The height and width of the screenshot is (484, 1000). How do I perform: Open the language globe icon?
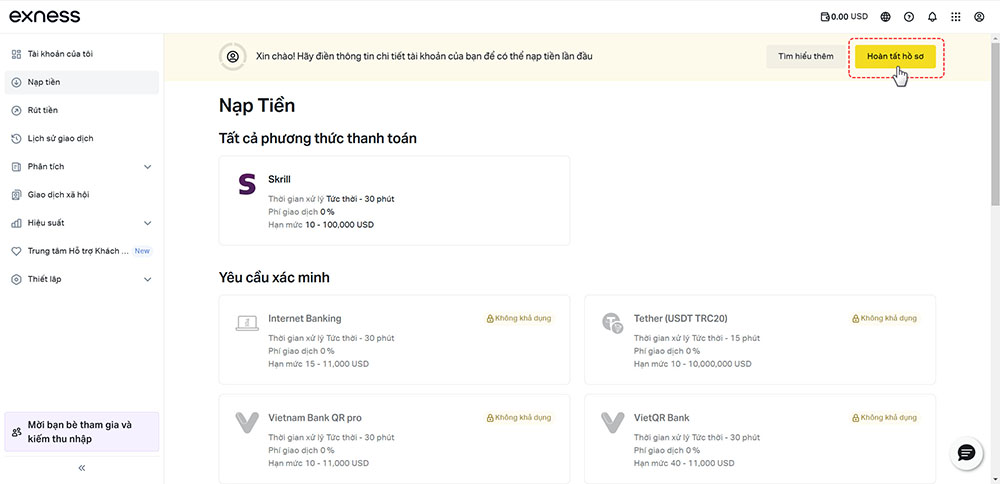(x=885, y=17)
